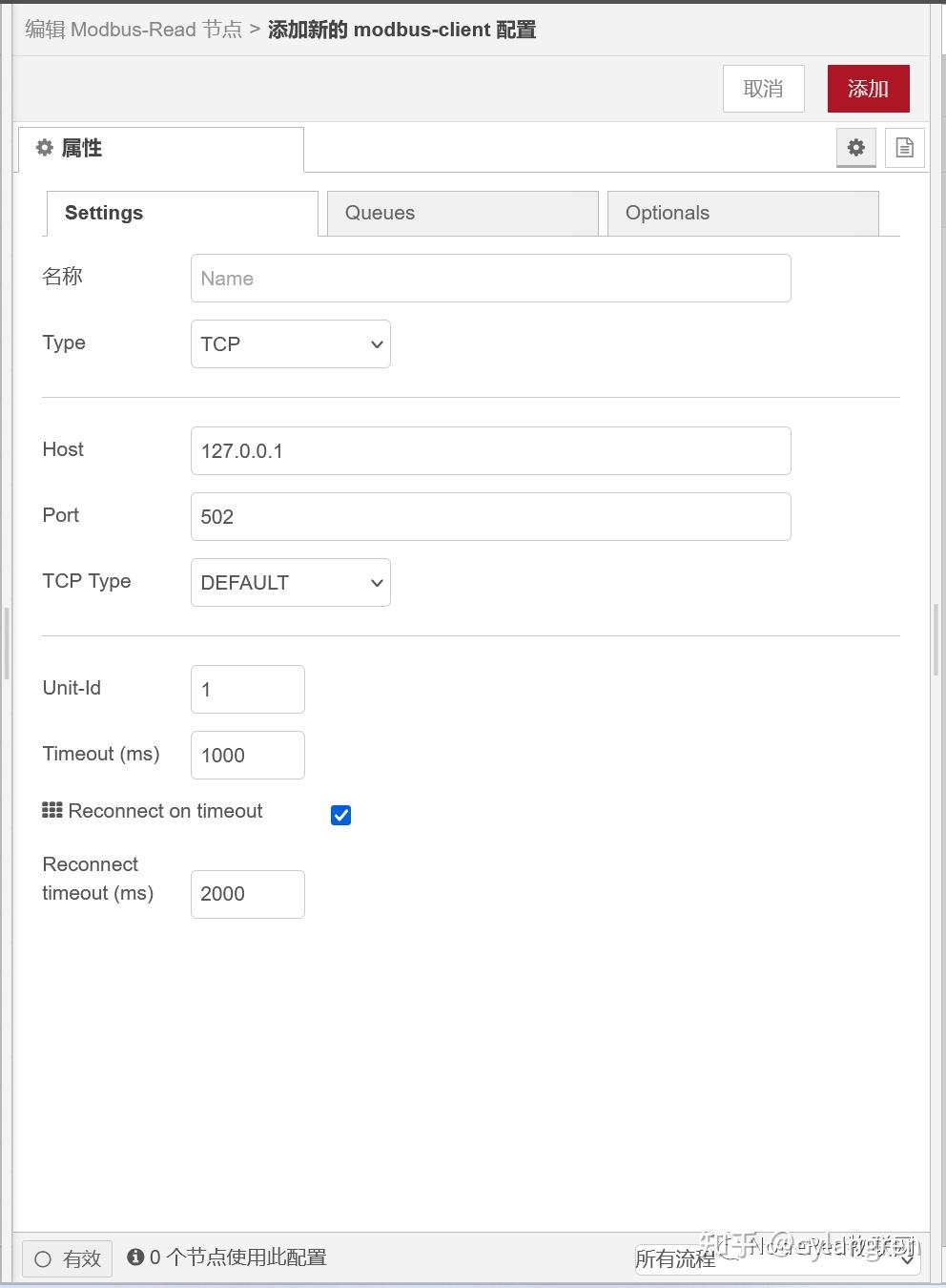946x1288 pixels.
Task: Open the TCP Type dropdown showing DEFAULT
Action: coord(290,582)
